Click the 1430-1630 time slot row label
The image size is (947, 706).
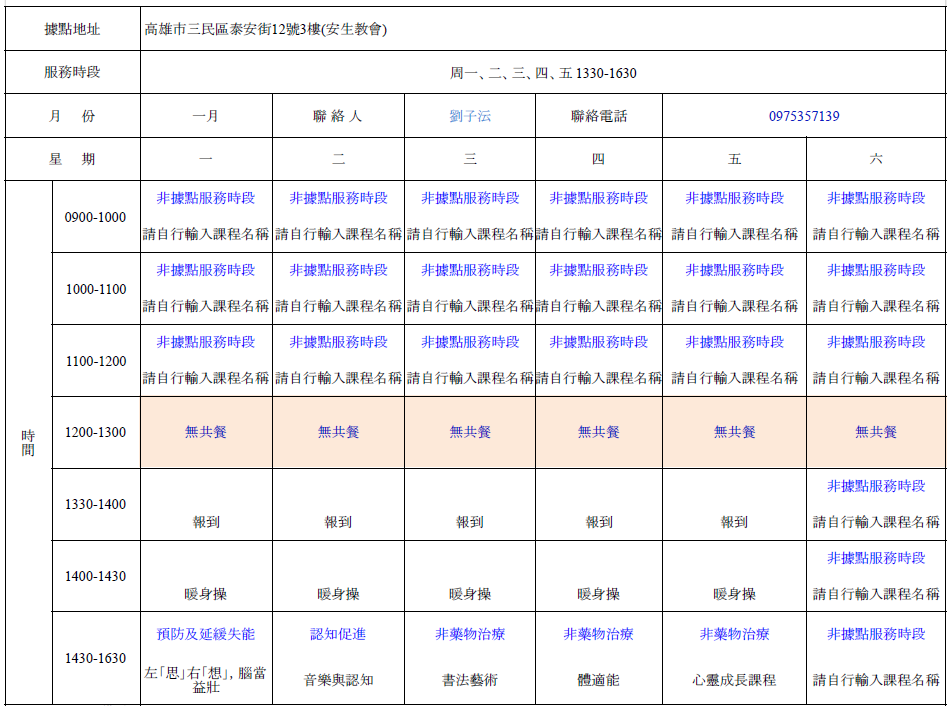(96, 658)
